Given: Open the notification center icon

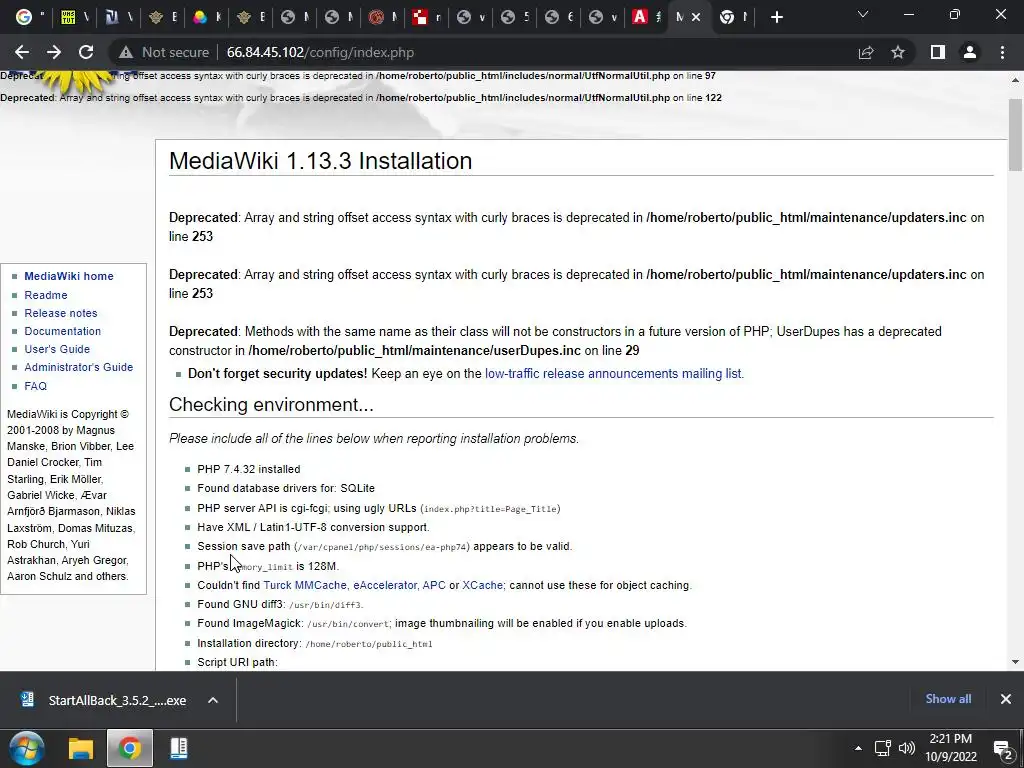Looking at the screenshot, I should (x=1002, y=748).
